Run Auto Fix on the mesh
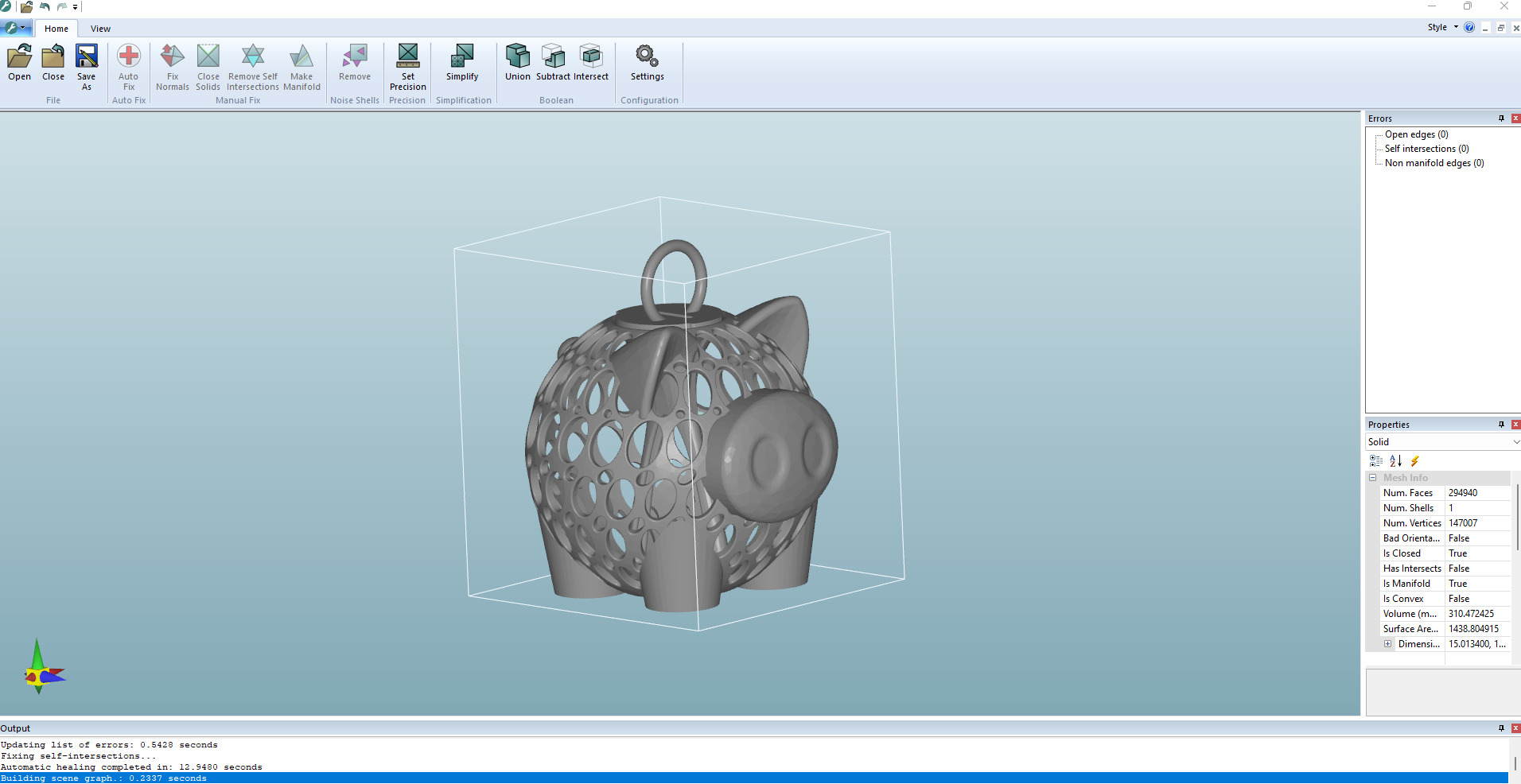This screenshot has height=784, width=1521. 129,67
